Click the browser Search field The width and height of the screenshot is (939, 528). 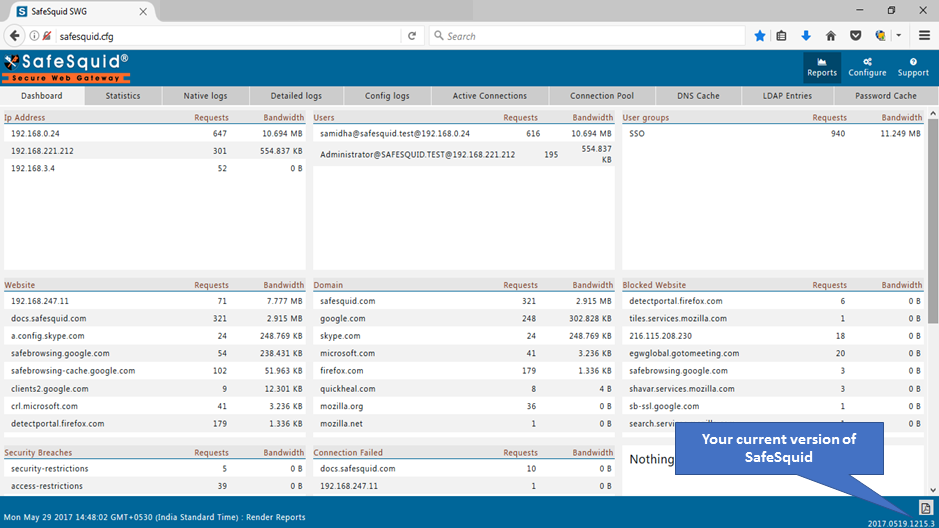pos(587,36)
